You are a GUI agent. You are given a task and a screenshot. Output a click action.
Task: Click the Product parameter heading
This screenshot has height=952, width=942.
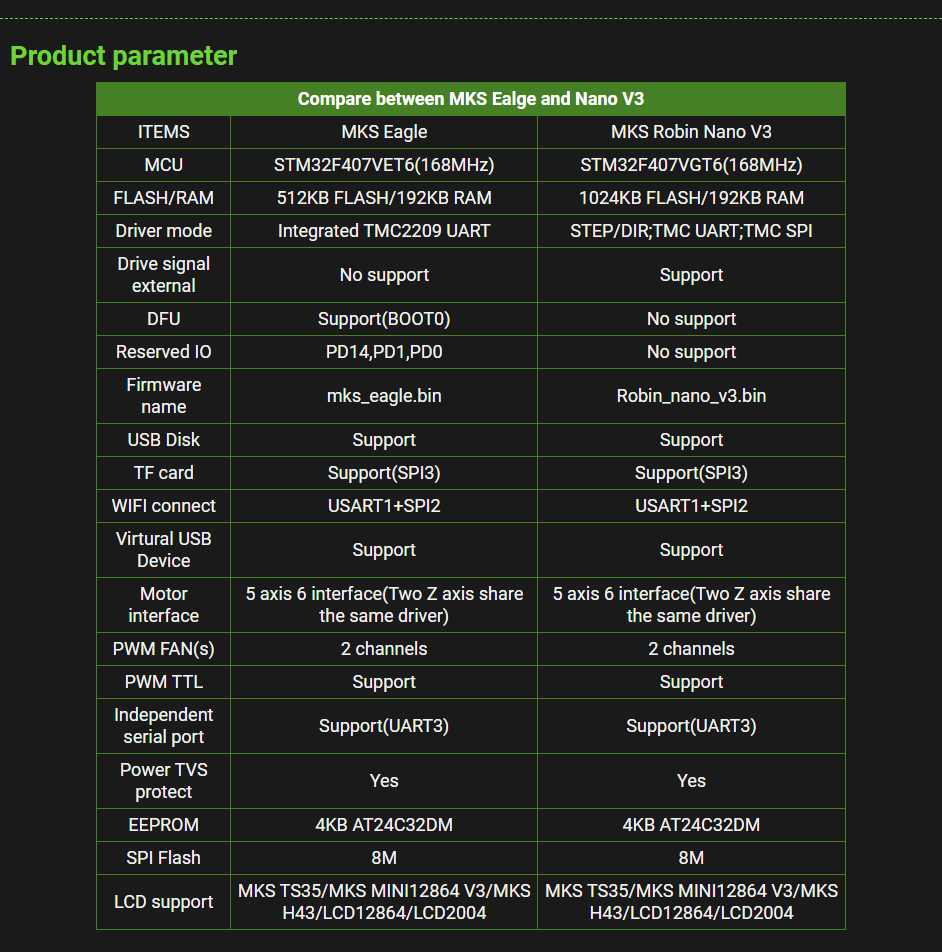click(x=123, y=56)
